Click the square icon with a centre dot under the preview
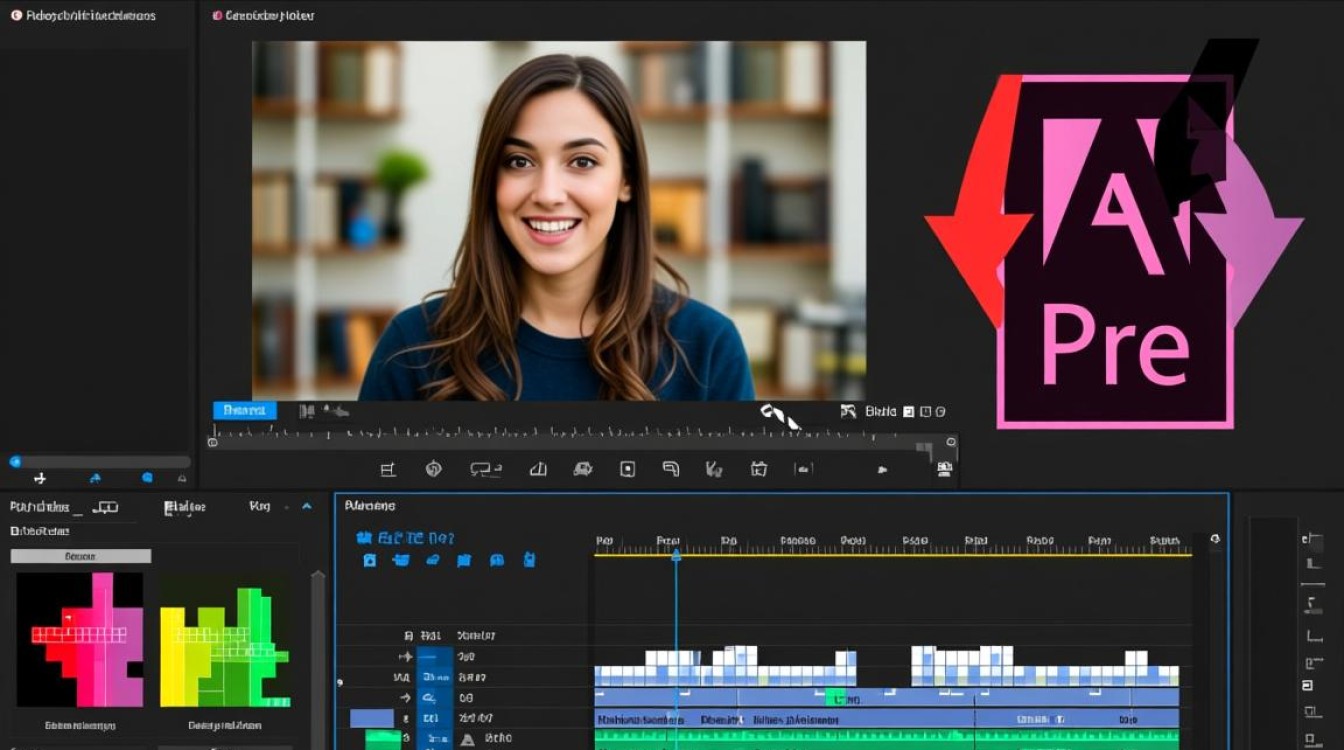 pyautogui.click(x=627, y=469)
